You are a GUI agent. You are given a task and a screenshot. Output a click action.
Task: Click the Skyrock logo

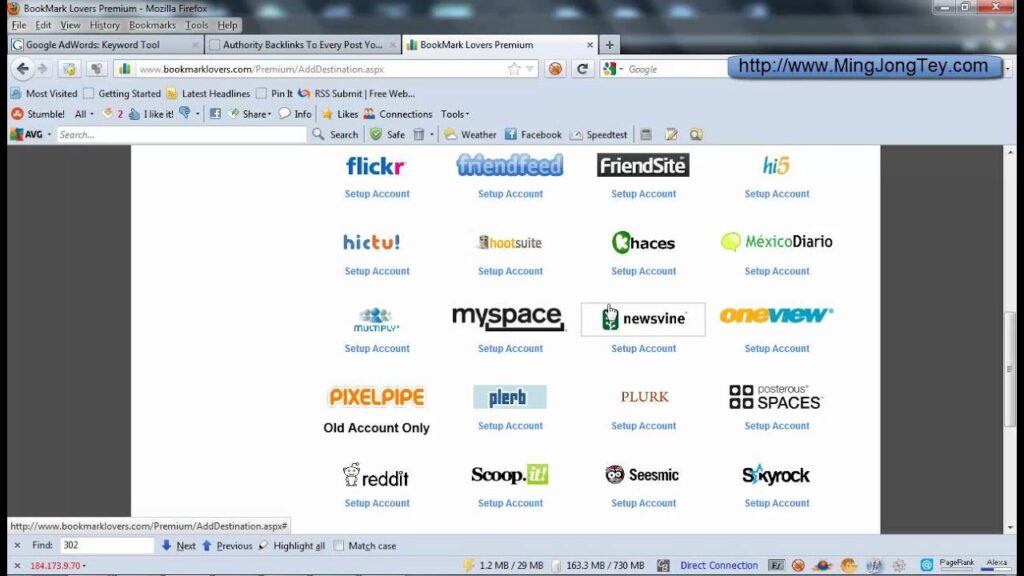click(776, 475)
